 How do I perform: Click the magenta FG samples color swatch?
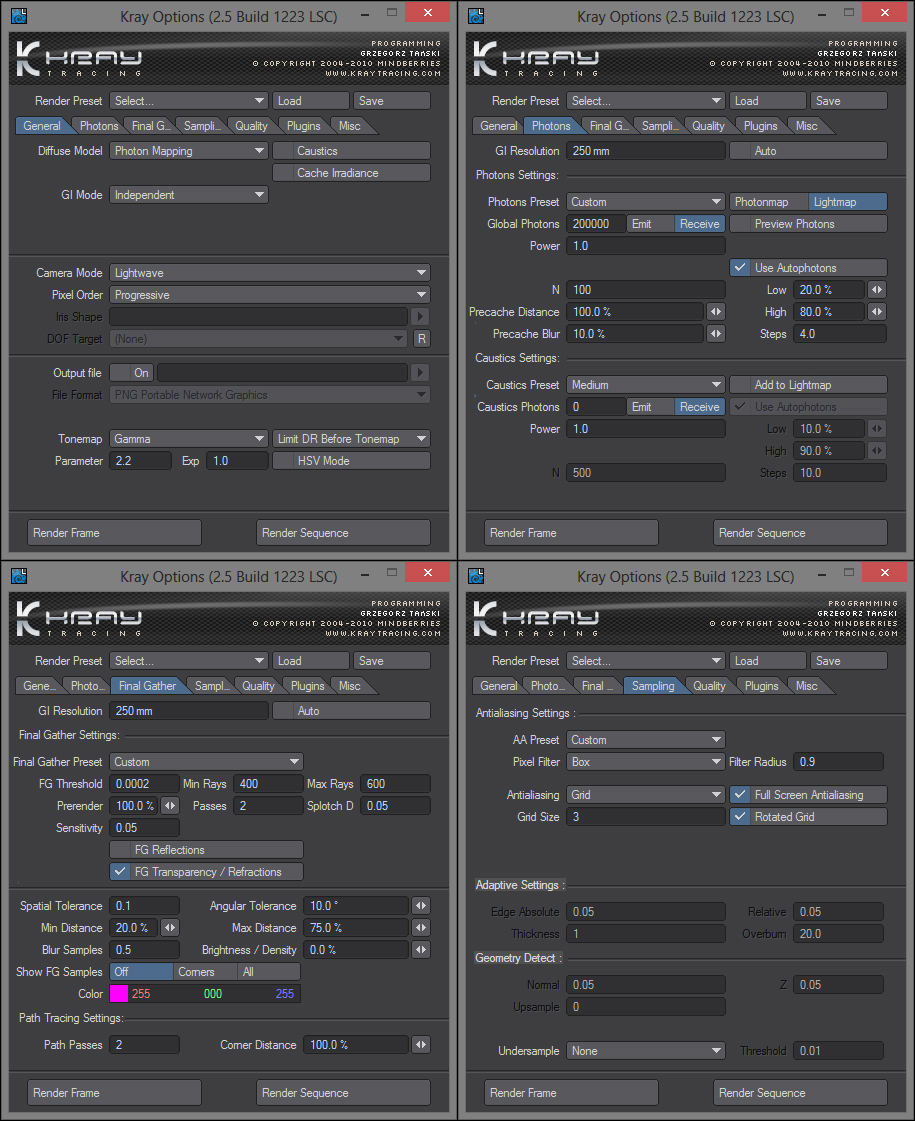pyautogui.click(x=119, y=994)
